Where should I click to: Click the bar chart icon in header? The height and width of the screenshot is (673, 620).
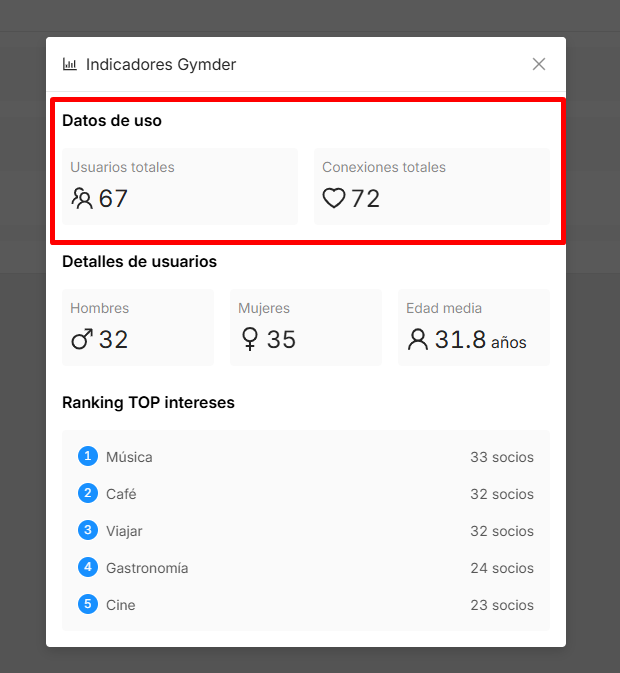(x=70, y=65)
